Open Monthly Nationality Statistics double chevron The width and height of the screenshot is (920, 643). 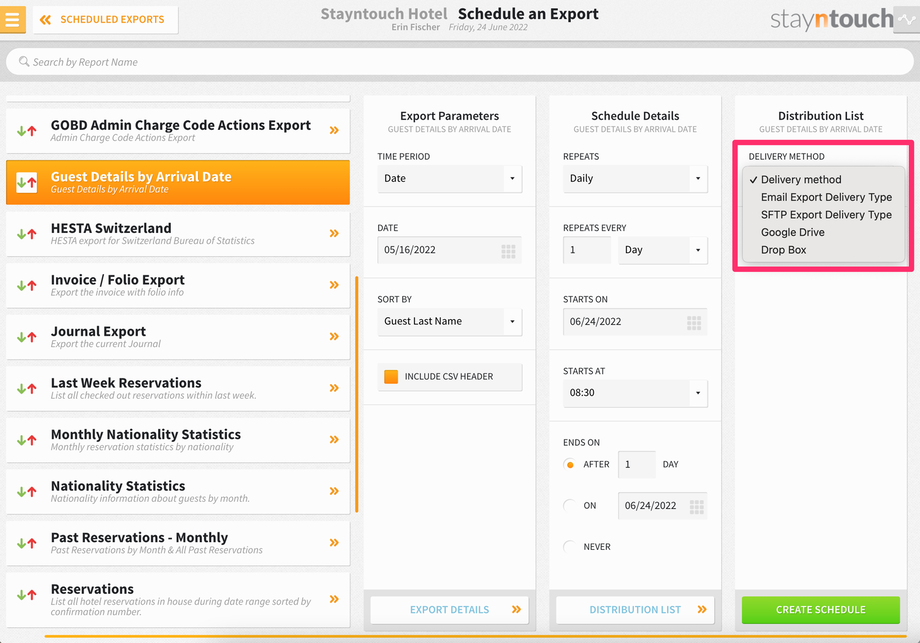334,439
